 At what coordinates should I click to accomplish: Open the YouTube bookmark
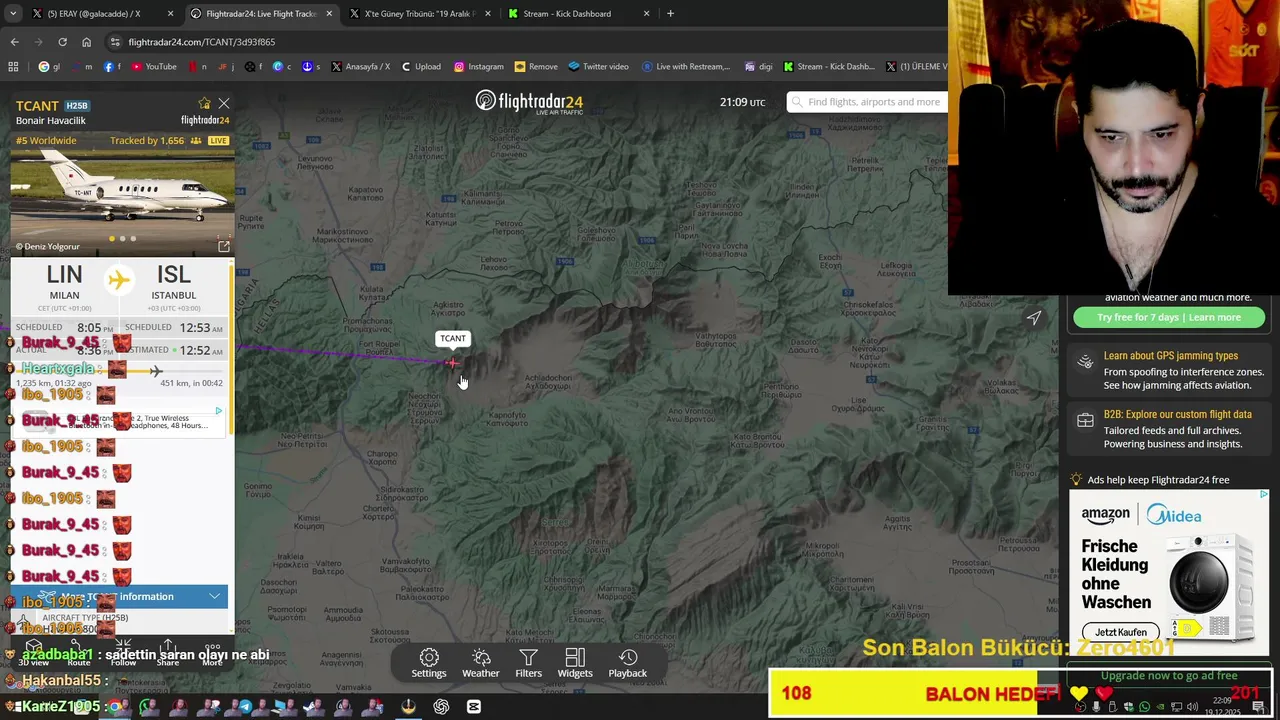click(153, 67)
